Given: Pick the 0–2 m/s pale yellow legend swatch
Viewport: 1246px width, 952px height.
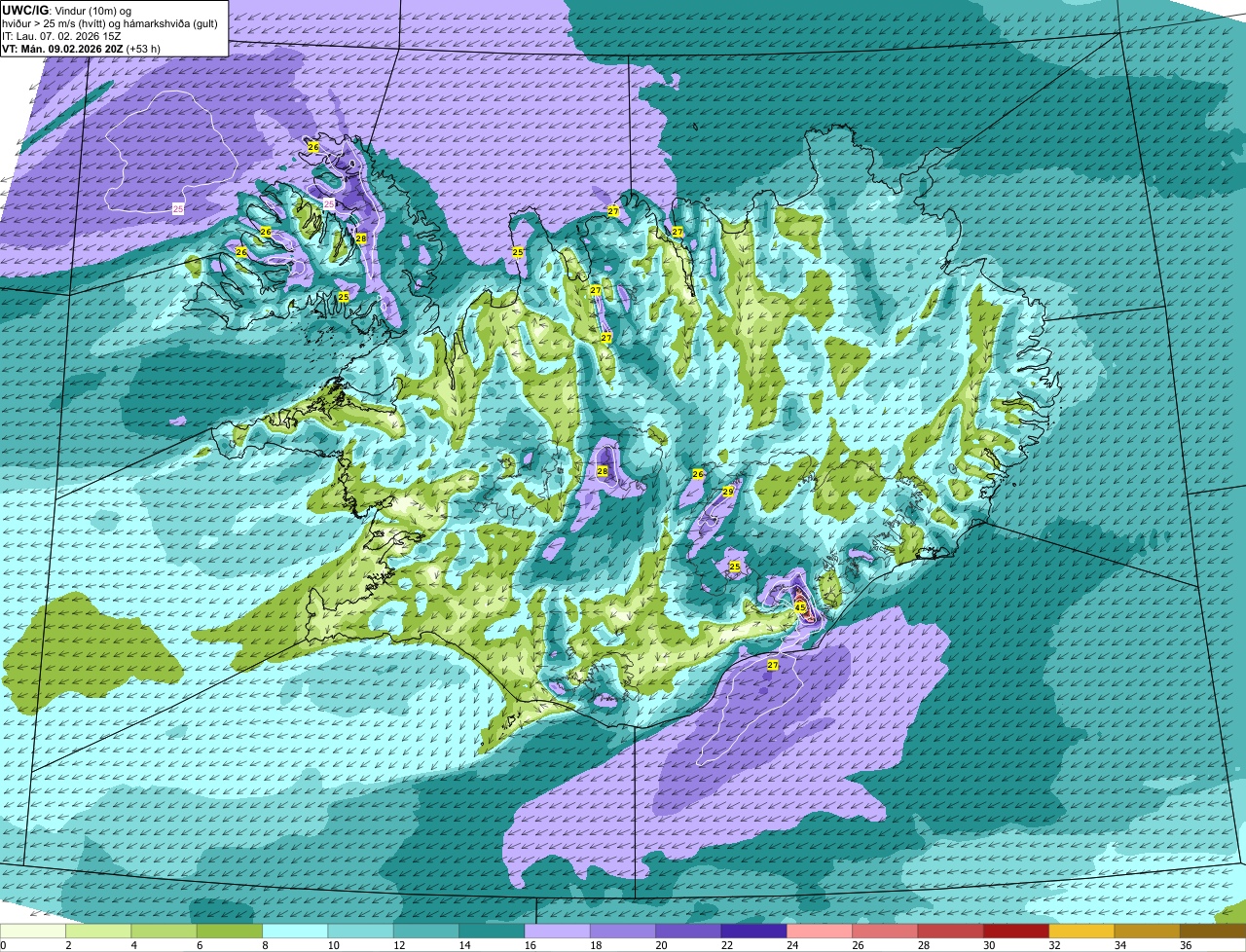Looking at the screenshot, I should [x=32, y=932].
